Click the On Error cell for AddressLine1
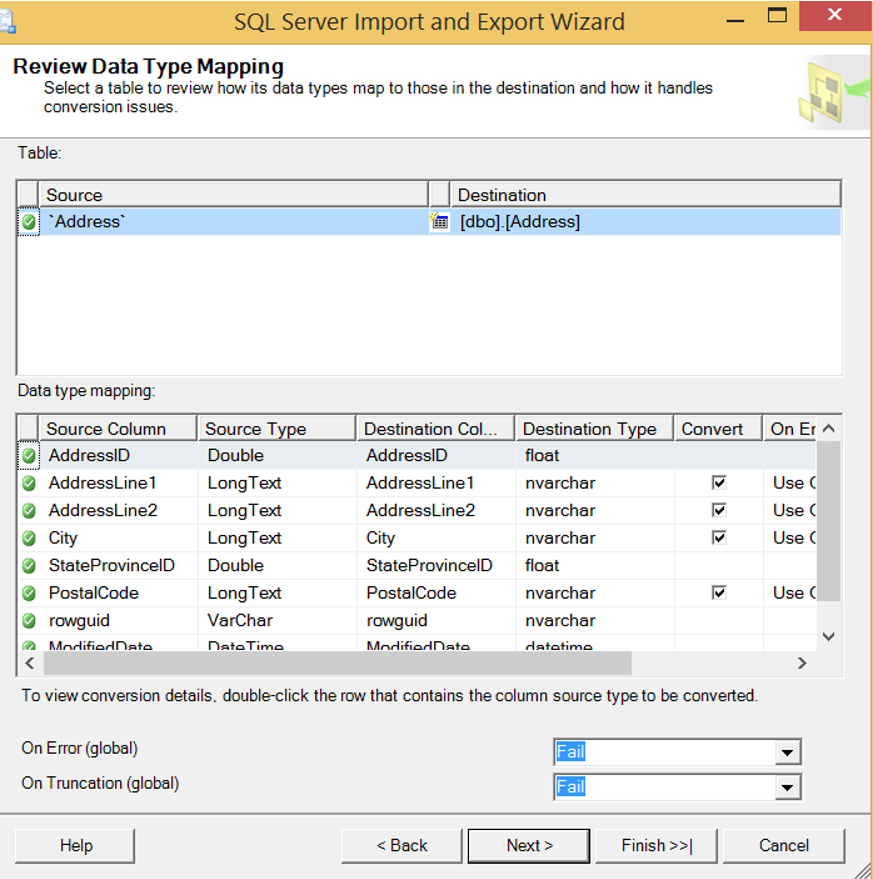This screenshot has height=879, width=873. (790, 483)
